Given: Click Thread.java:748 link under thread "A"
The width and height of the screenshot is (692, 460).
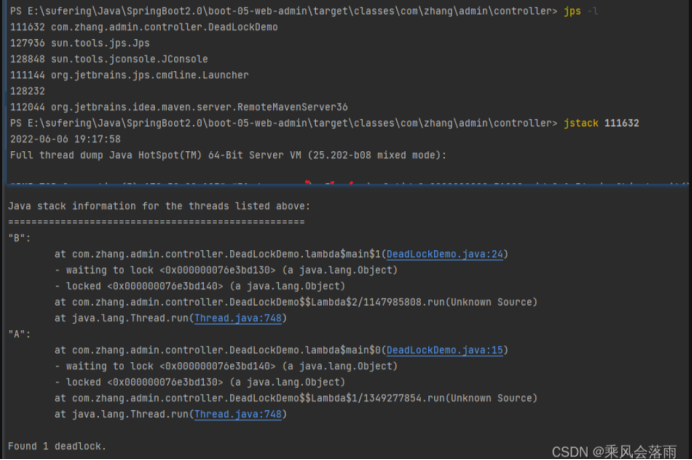Looking at the screenshot, I should [x=240, y=413].
